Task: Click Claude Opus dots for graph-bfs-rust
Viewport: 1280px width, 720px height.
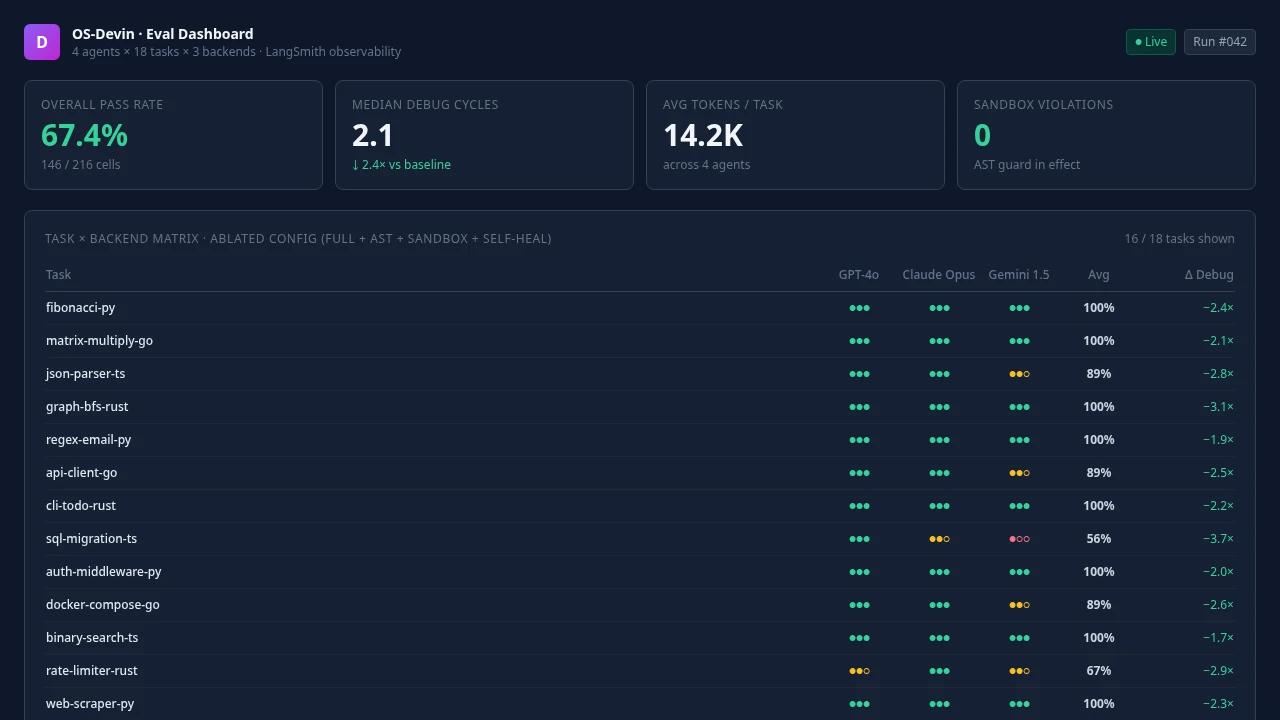Action: (939, 407)
